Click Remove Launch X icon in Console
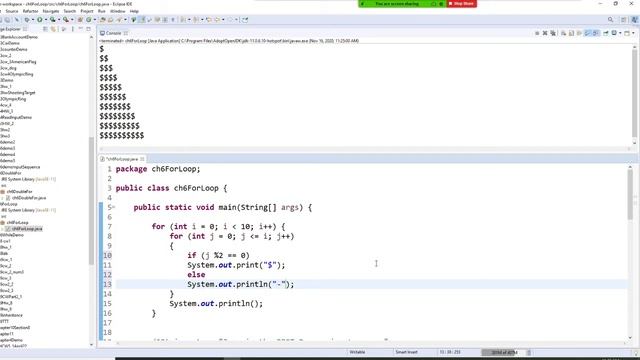The image size is (640, 360). point(545,33)
